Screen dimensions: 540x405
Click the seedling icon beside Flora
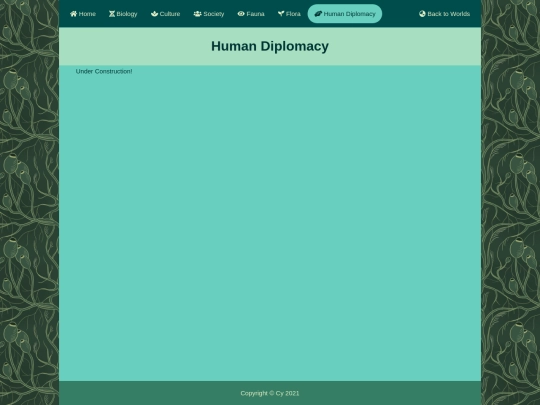[281, 14]
